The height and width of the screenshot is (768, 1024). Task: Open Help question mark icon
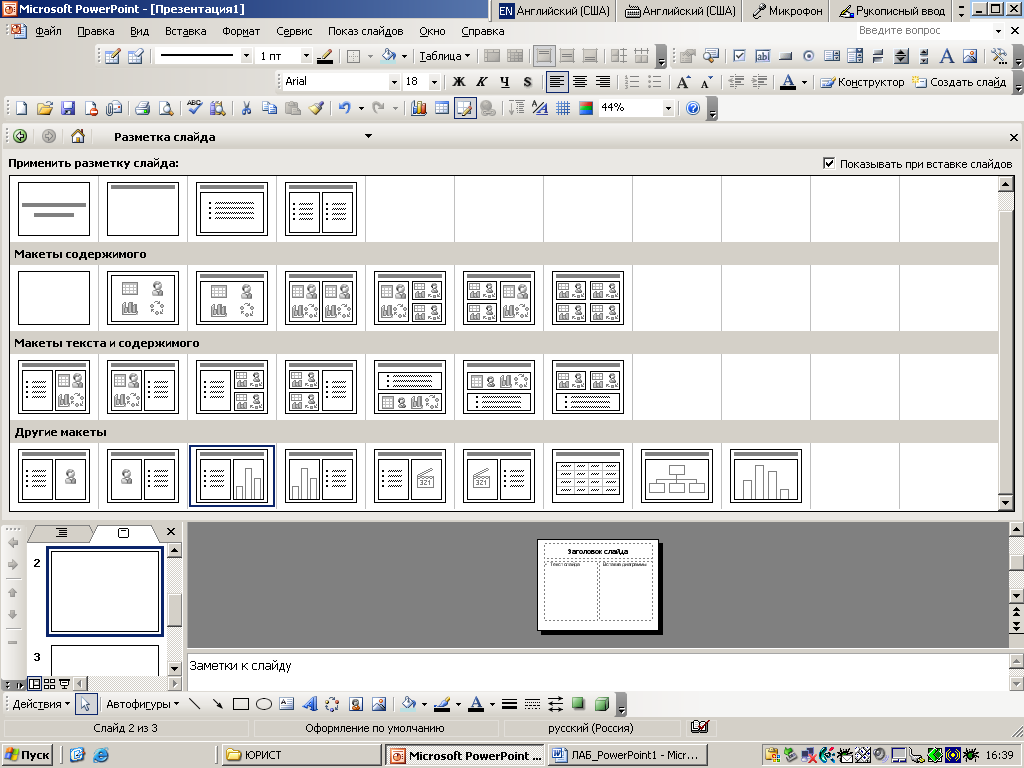click(693, 108)
